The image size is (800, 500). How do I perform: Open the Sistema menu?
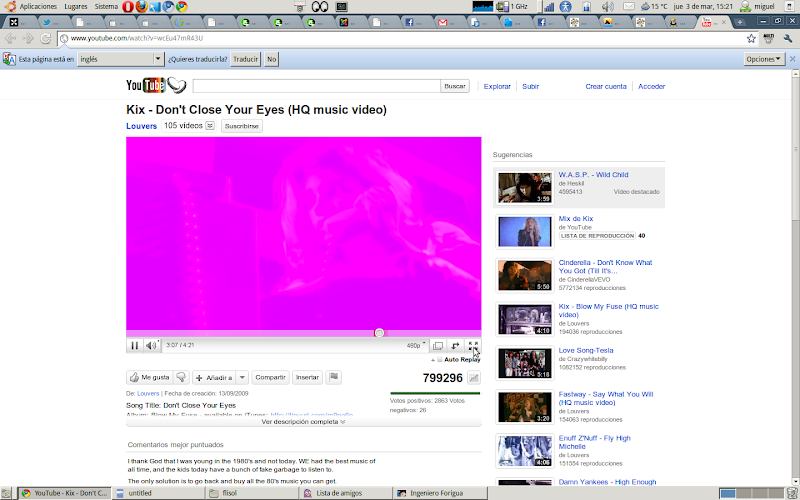click(106, 6)
